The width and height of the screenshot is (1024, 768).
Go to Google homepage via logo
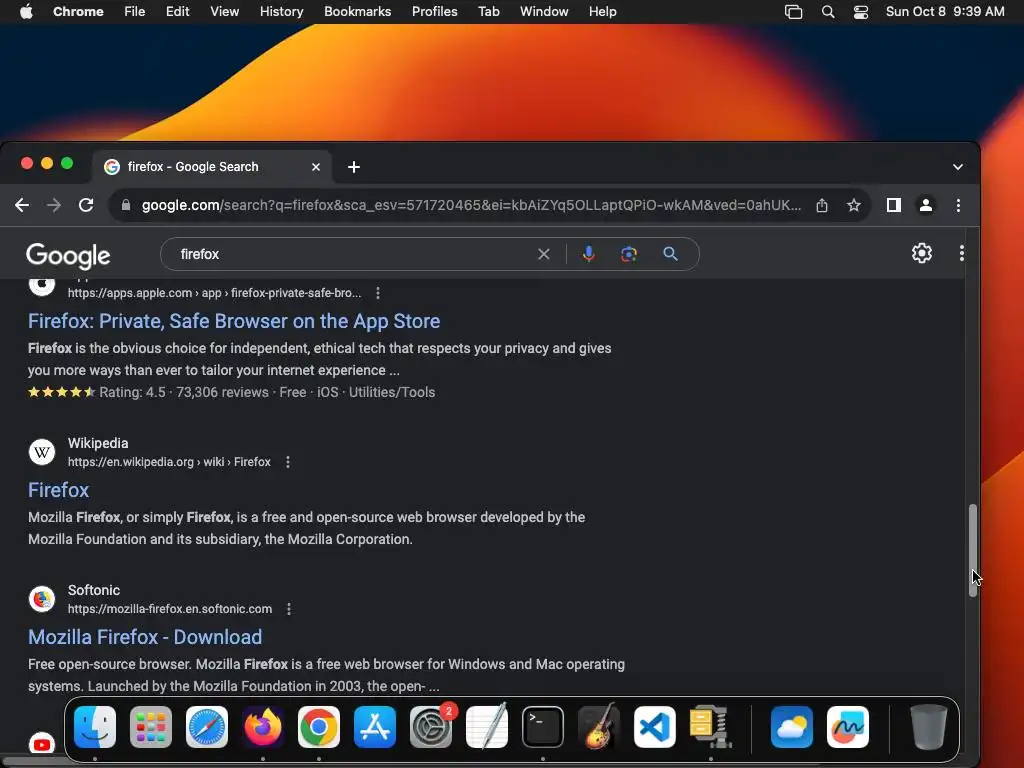tap(68, 255)
